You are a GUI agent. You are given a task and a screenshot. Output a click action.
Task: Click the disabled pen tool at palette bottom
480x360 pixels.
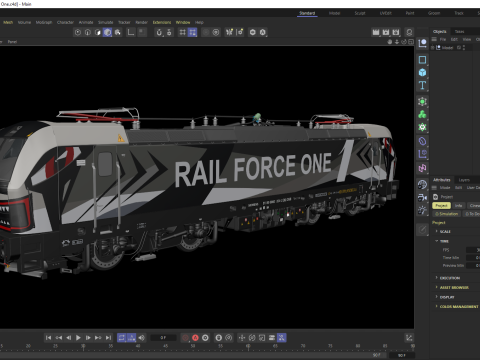click(x=422, y=229)
